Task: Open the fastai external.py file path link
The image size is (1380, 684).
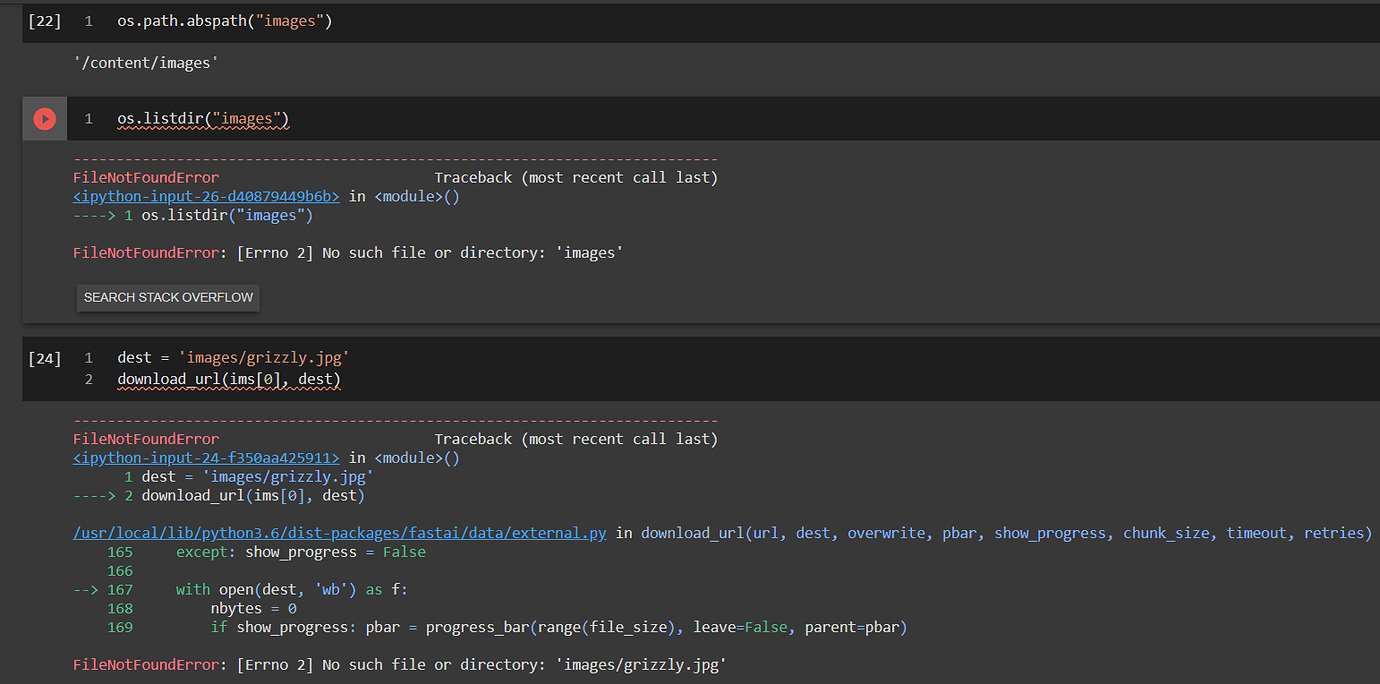Action: [x=339, y=533]
